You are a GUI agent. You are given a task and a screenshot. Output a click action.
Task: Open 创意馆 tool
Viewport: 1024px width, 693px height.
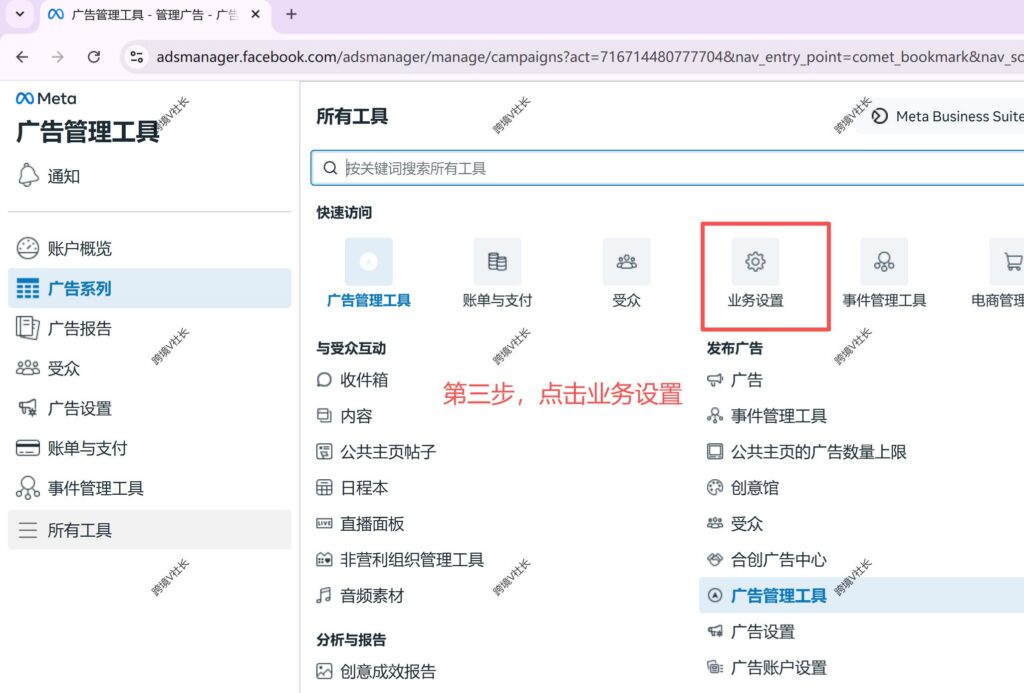pos(743,488)
